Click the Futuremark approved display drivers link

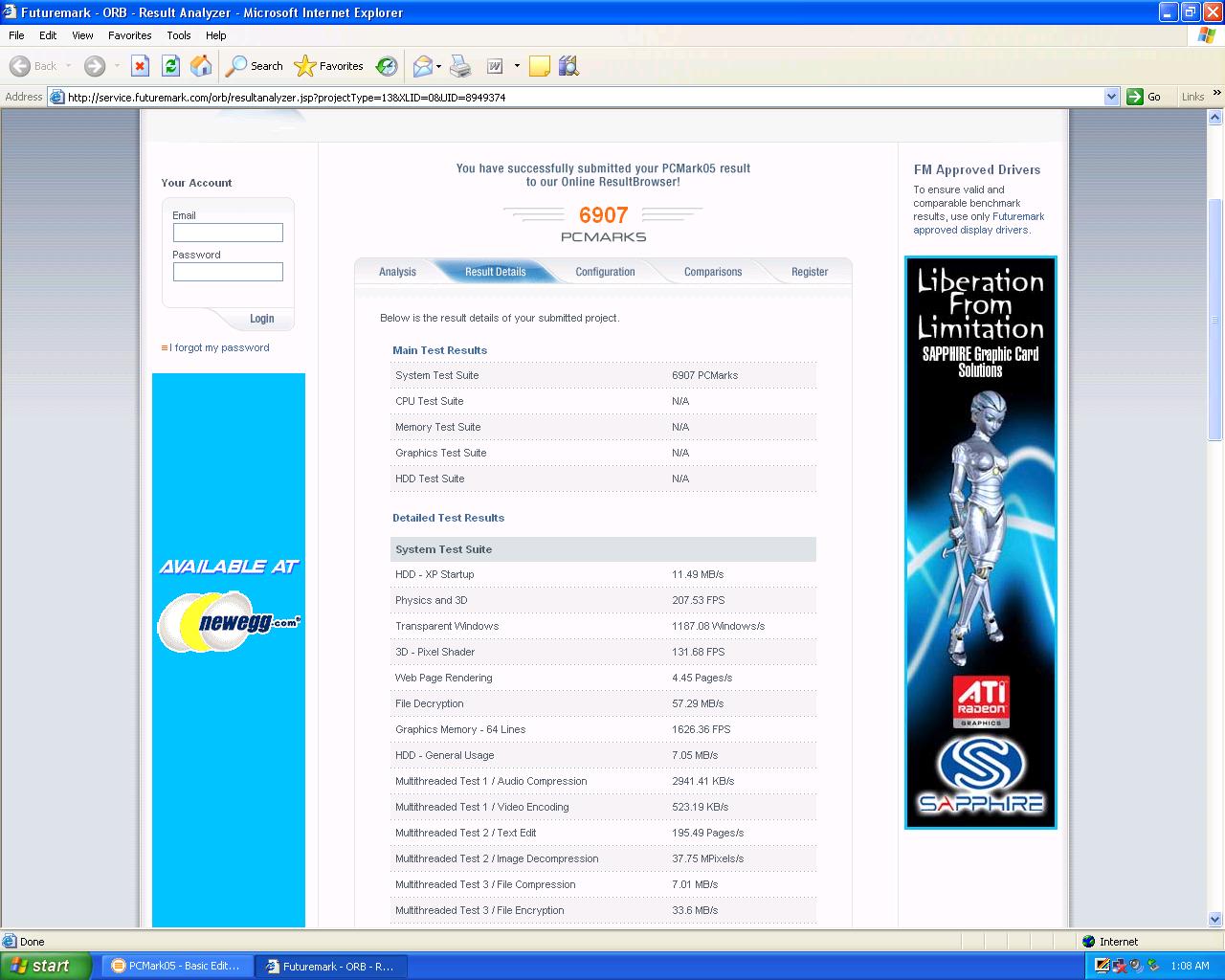click(x=978, y=223)
